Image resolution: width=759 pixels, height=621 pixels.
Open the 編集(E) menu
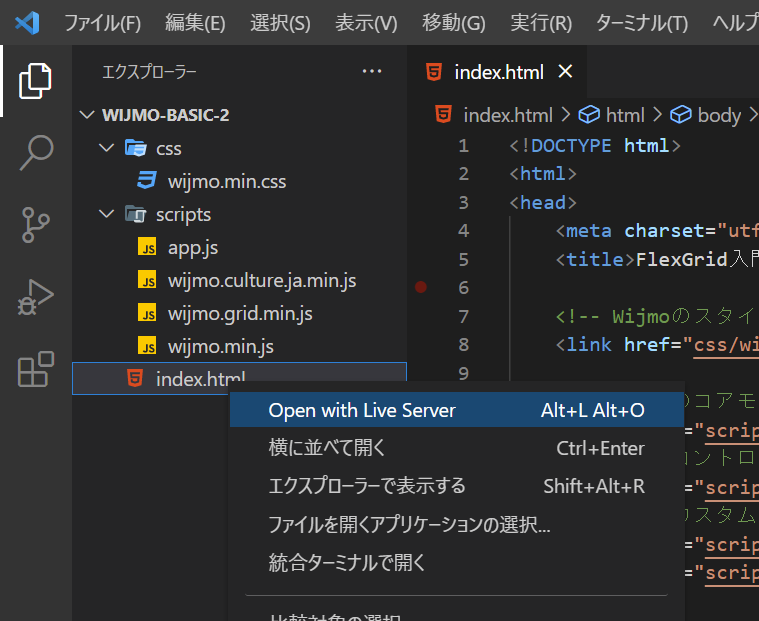click(195, 23)
